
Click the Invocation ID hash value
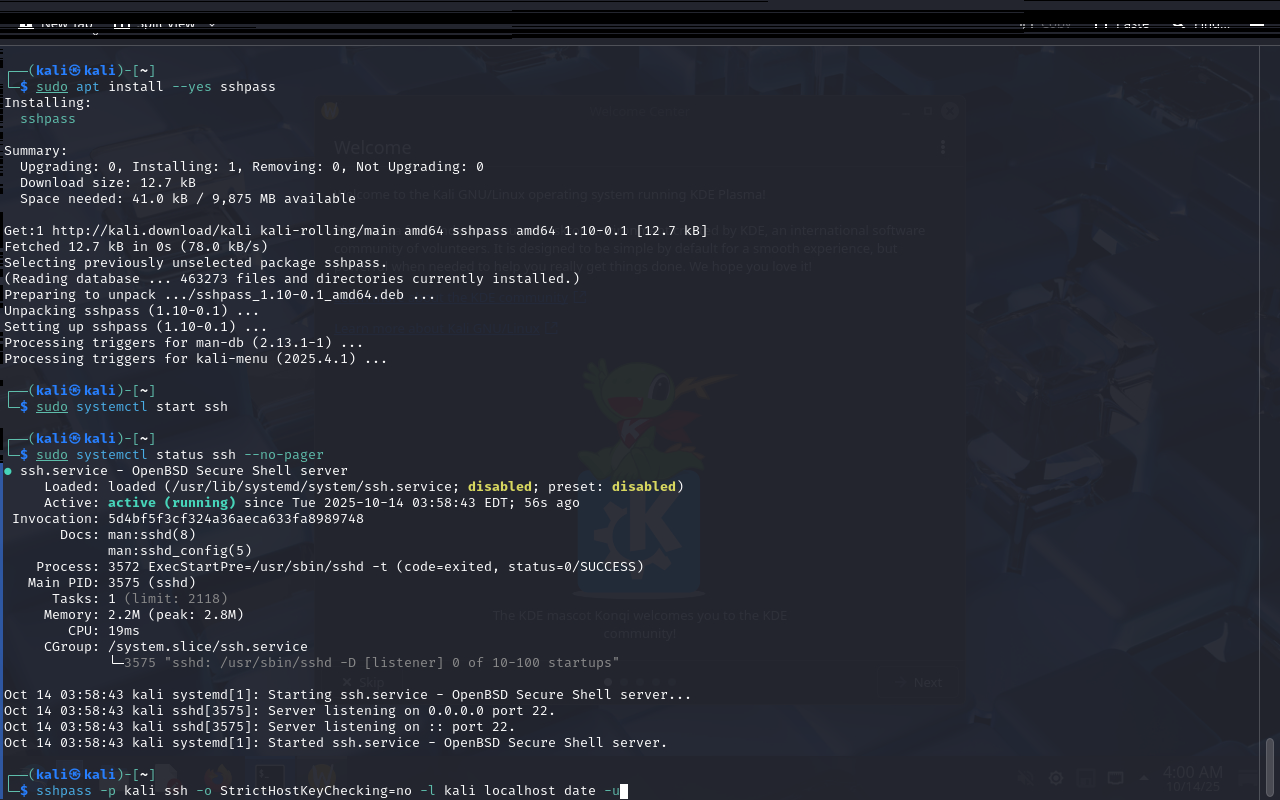[235, 519]
